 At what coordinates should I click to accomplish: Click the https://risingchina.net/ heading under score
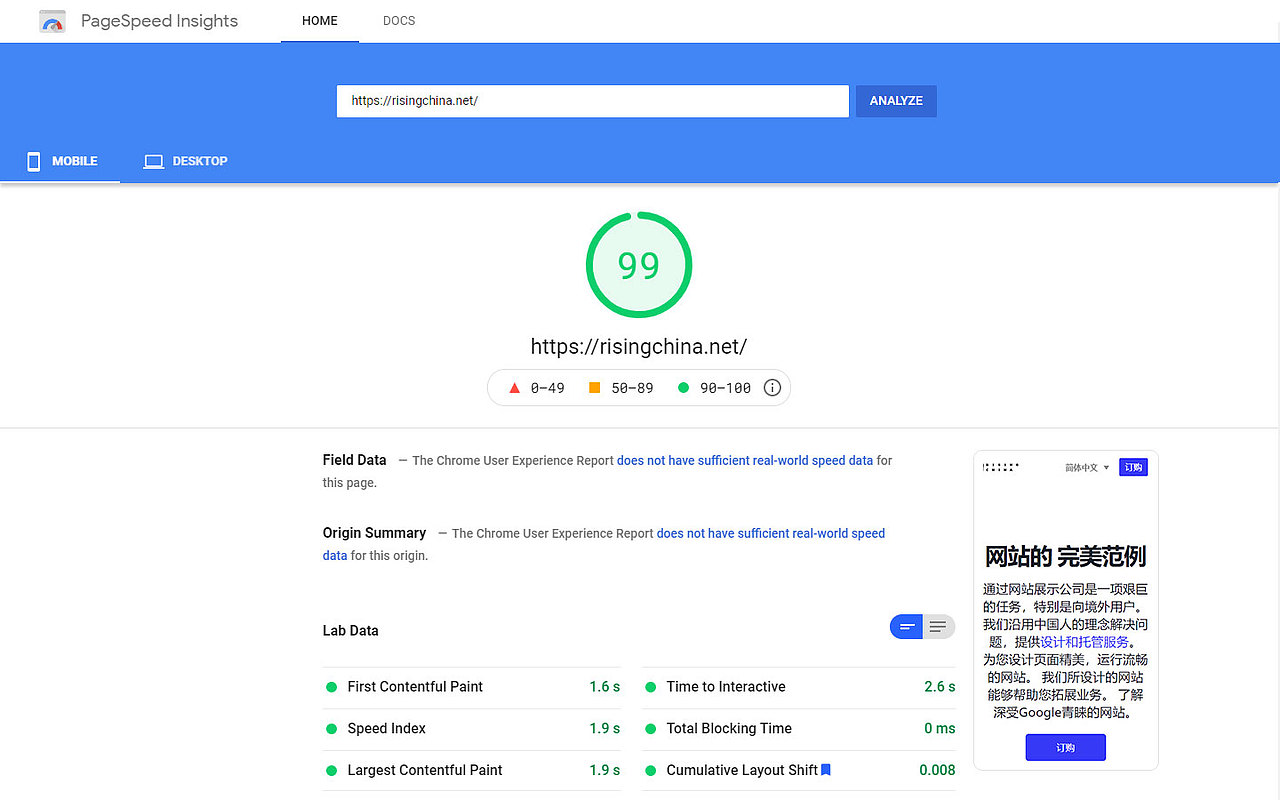pos(639,347)
